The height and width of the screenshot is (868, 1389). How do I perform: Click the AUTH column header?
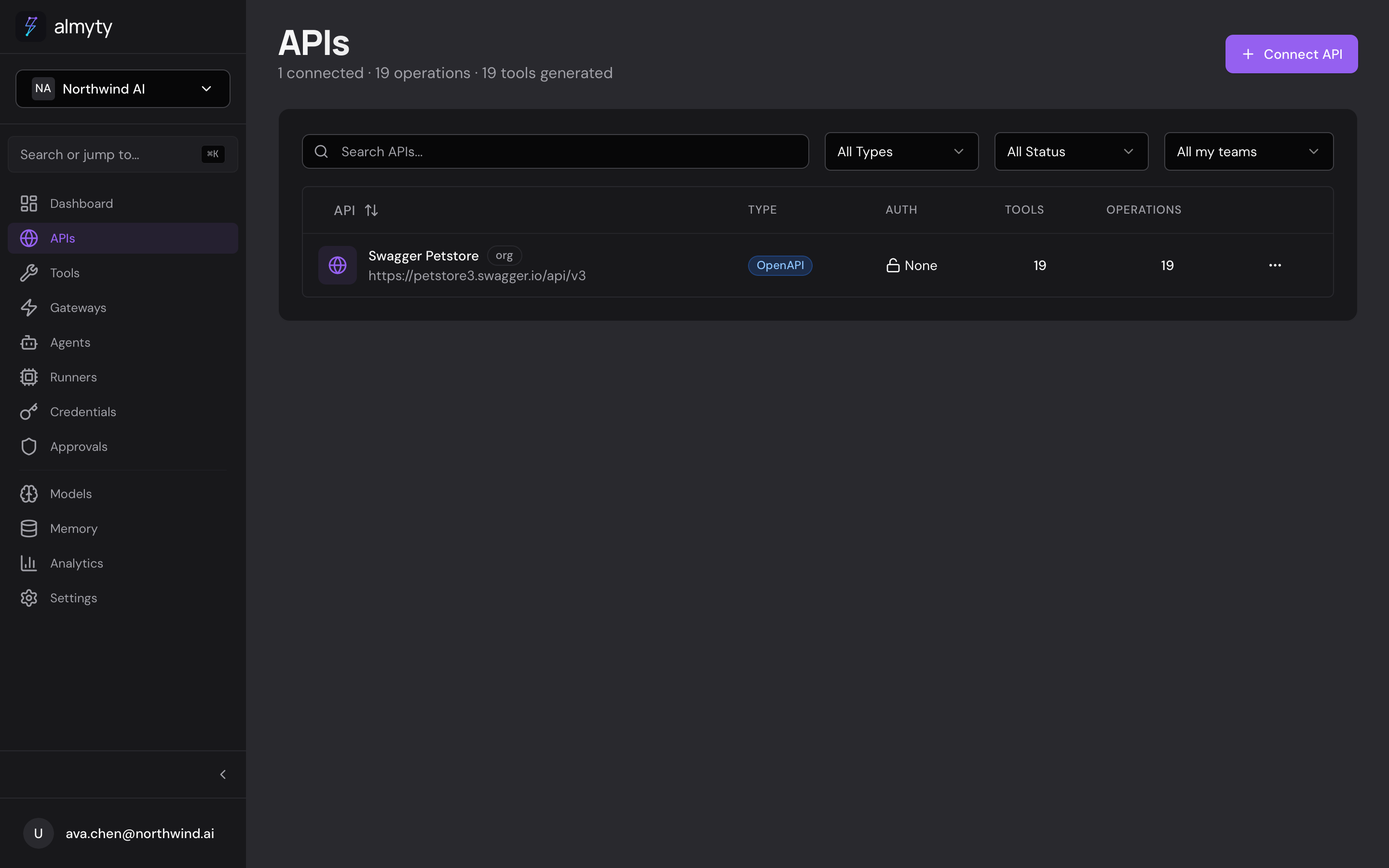coord(901,210)
